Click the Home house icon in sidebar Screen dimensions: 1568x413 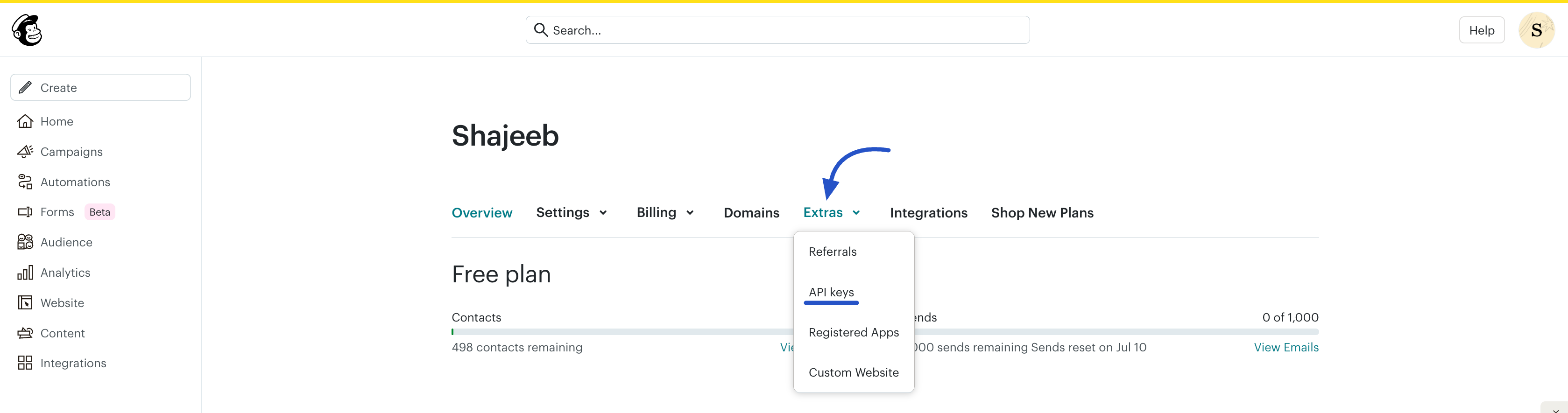pos(25,122)
